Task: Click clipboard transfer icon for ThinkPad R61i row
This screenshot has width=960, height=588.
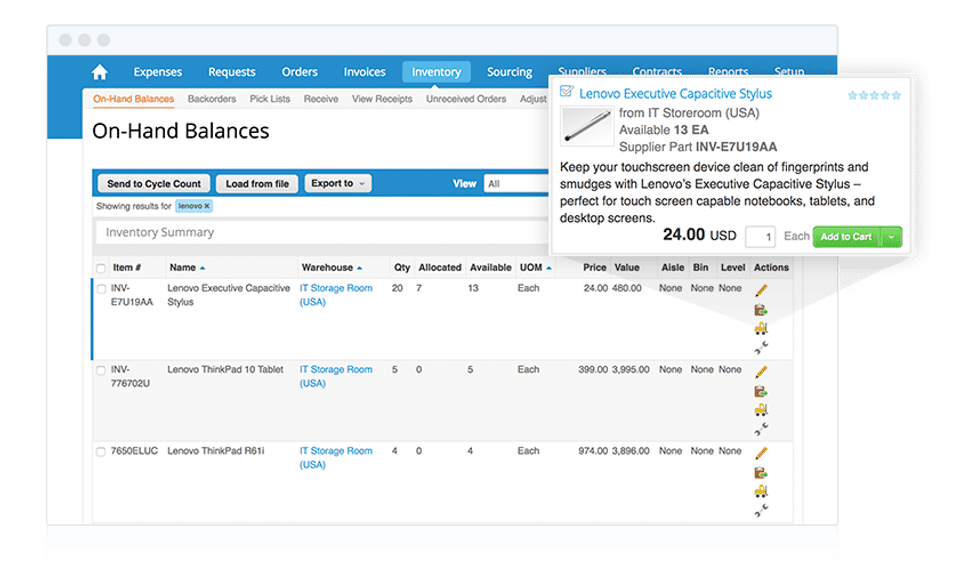Action: tap(761, 473)
